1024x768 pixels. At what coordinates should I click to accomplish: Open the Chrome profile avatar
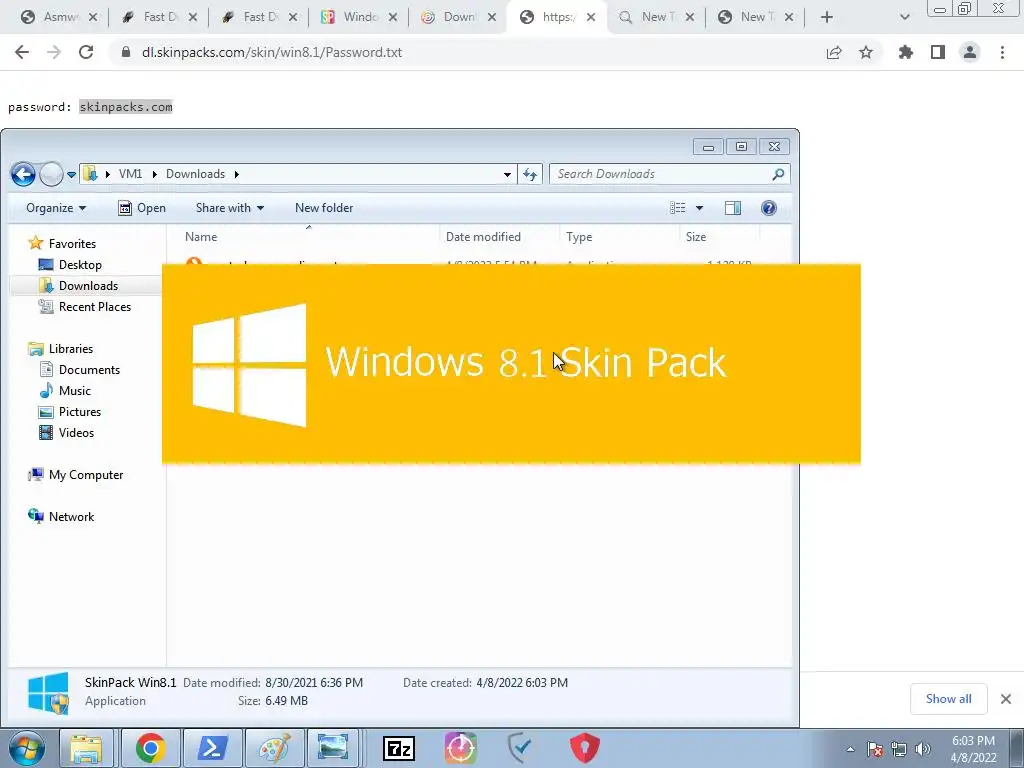[x=970, y=52]
